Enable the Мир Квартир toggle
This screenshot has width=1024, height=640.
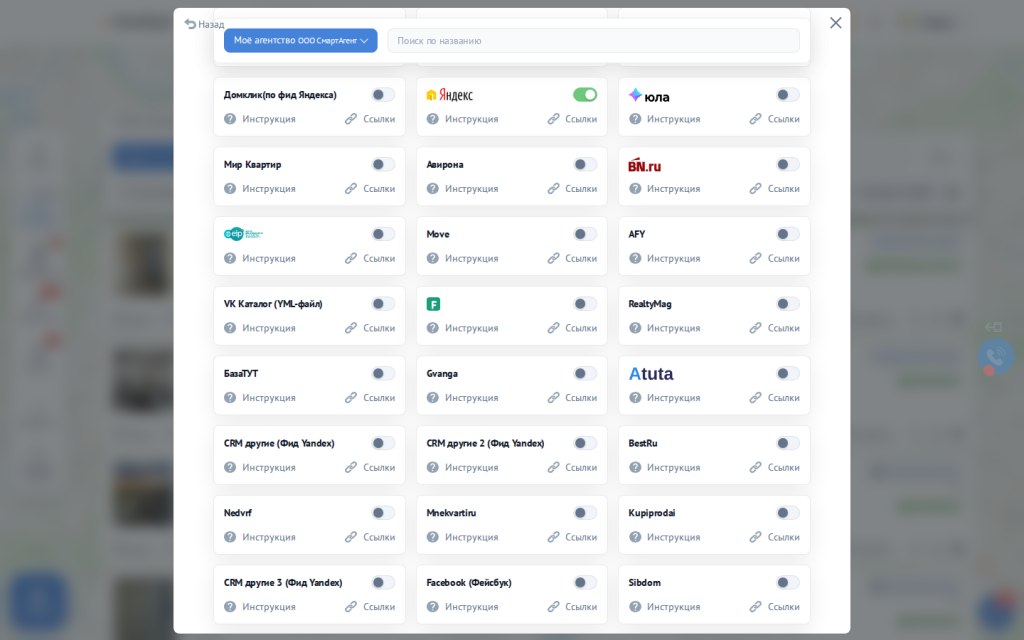[x=383, y=165]
